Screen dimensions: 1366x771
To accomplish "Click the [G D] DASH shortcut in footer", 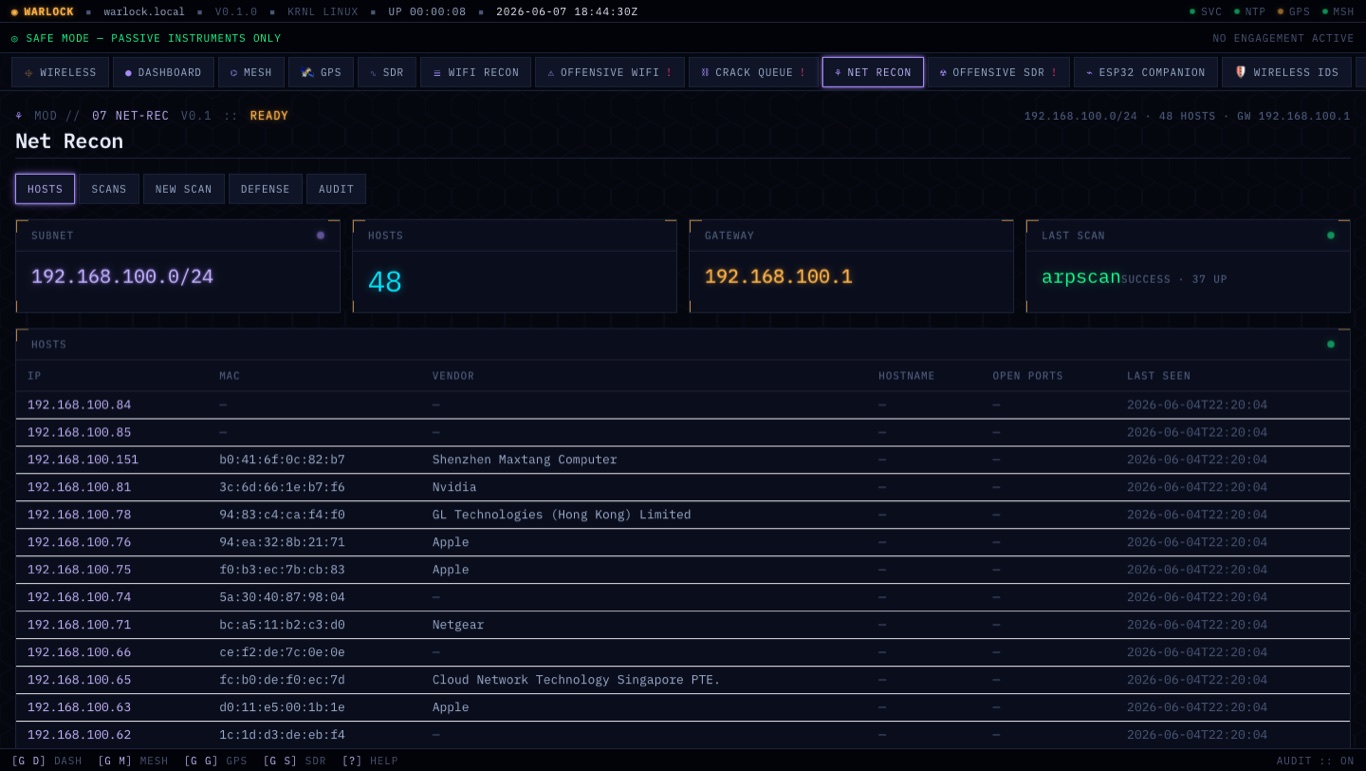I will (x=47, y=761).
